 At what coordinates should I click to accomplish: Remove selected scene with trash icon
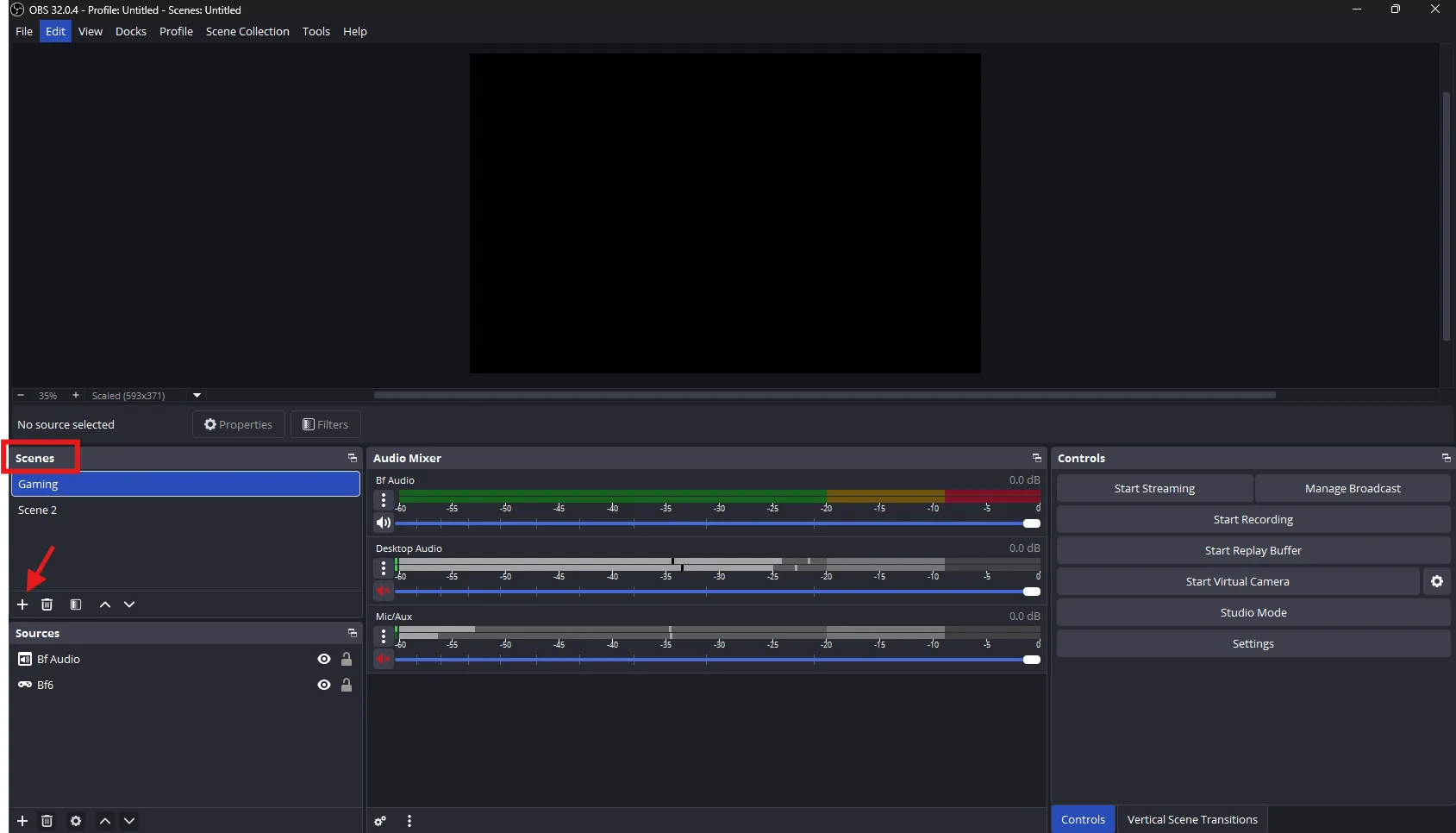[47, 604]
